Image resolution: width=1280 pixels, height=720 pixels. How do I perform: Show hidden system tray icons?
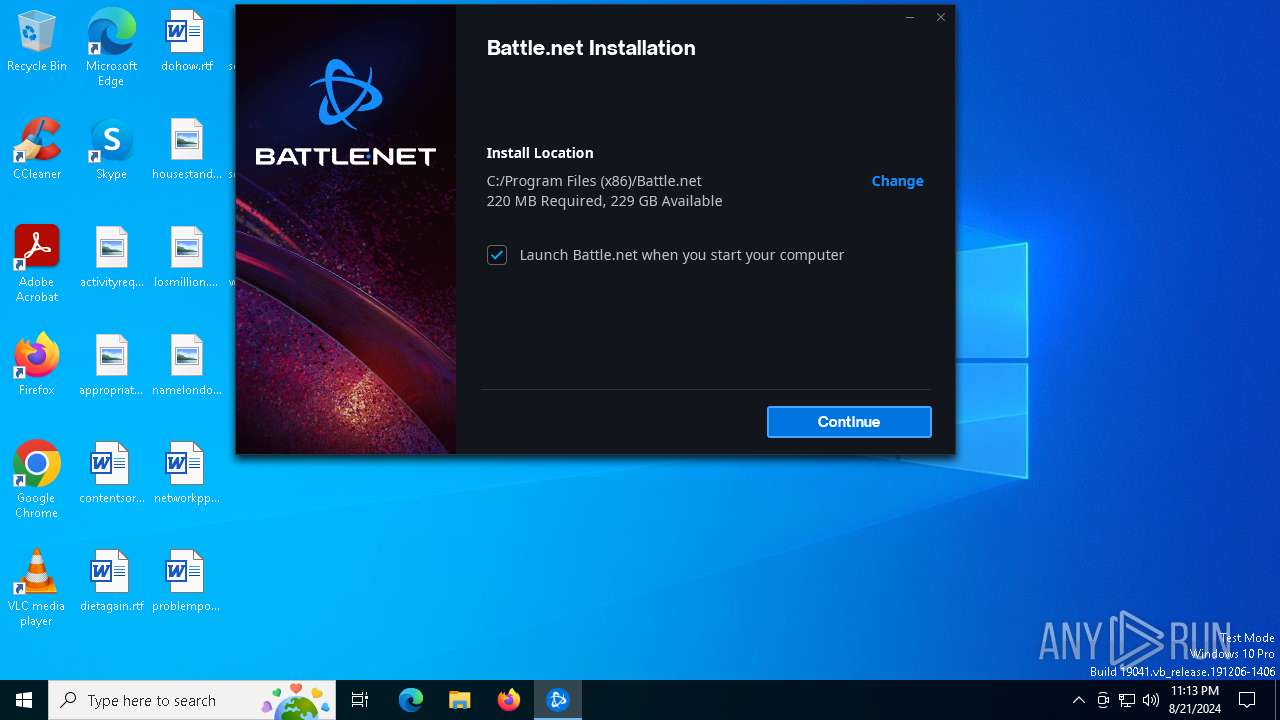coord(1078,700)
